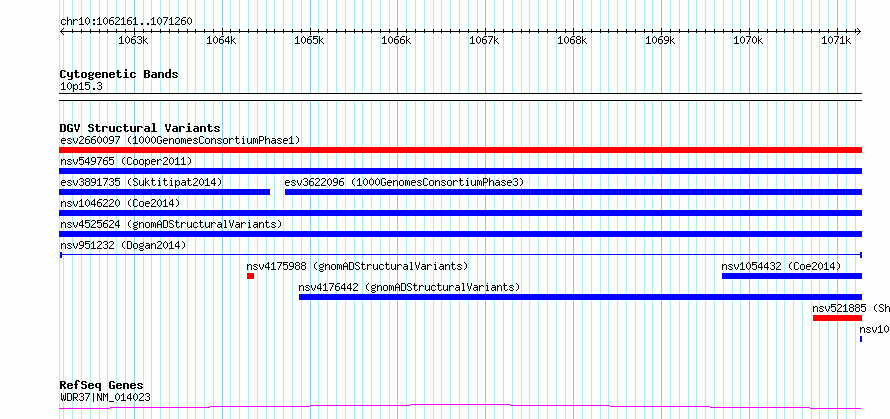Click the small red nsv4175988 variant block
Image resolution: width=890 pixels, height=419 pixels.
coord(250,276)
